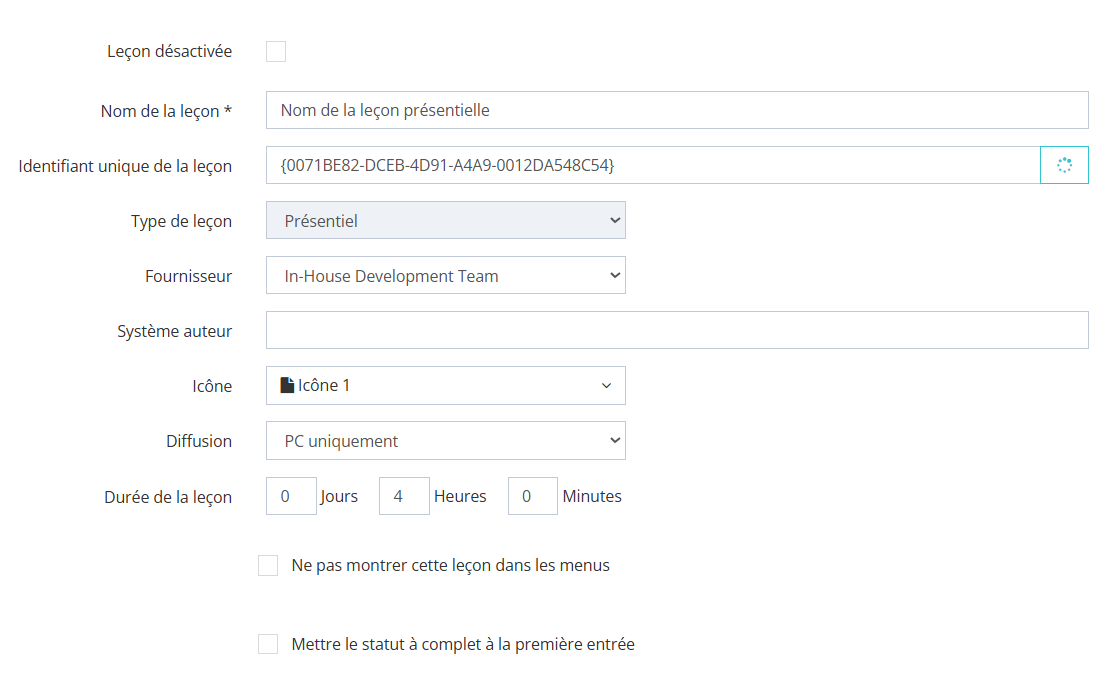Click the Nom de la leçon field
1101x675 pixels.
(x=676, y=110)
